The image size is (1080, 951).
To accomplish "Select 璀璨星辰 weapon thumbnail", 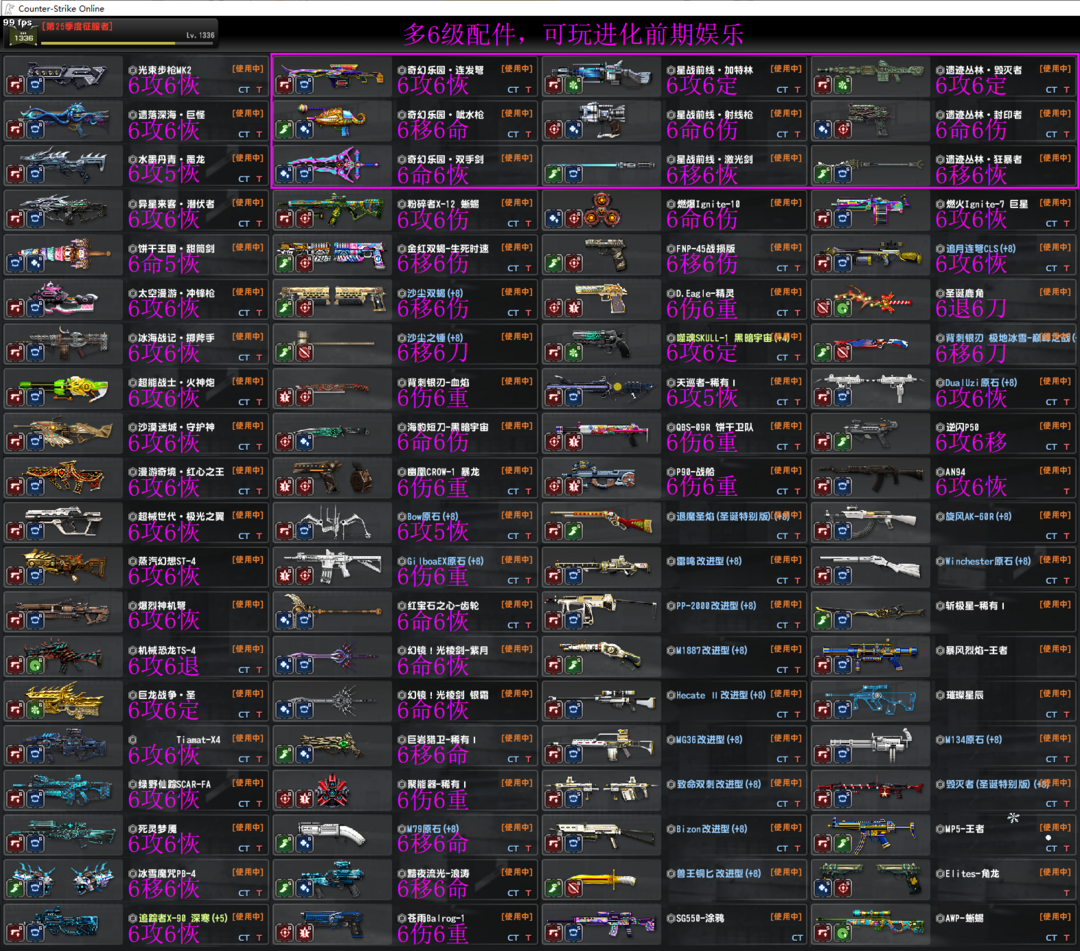I will [x=870, y=700].
